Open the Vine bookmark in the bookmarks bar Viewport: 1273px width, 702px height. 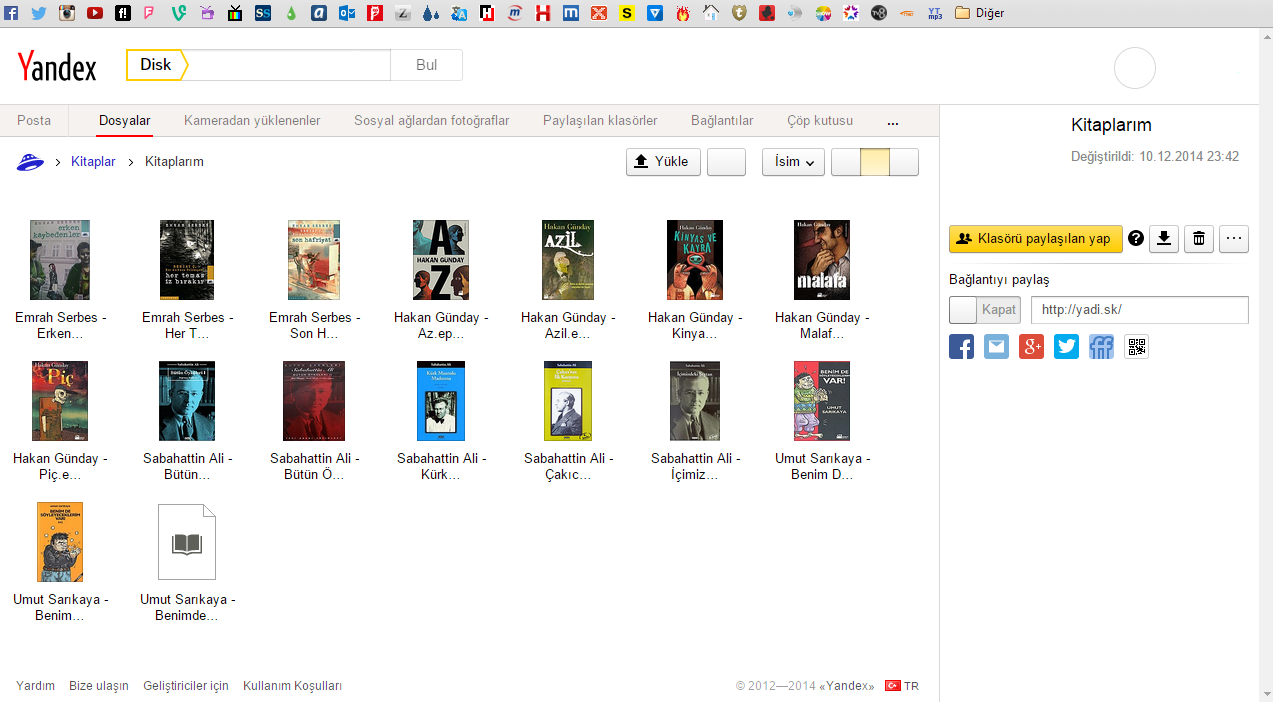[179, 13]
